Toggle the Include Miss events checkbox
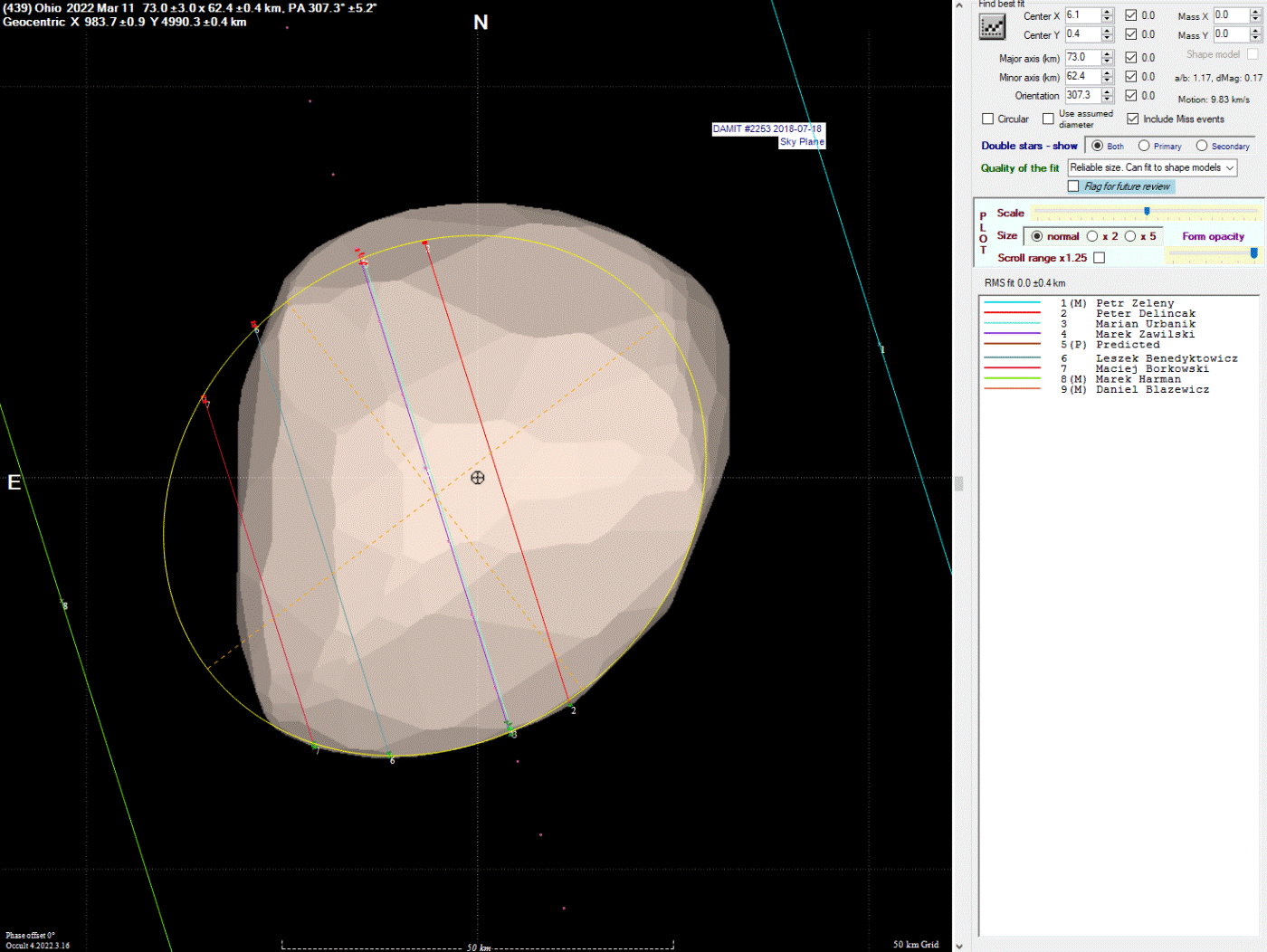Image resolution: width=1267 pixels, height=952 pixels. (1132, 119)
